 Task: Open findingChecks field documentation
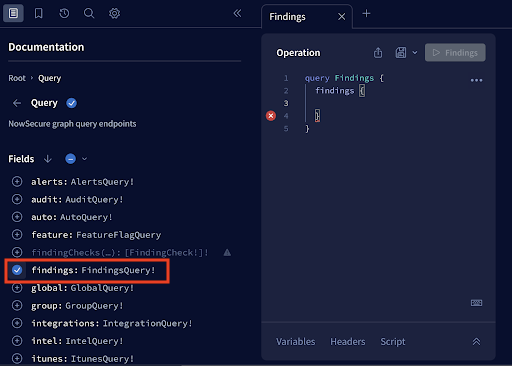click(x=120, y=253)
